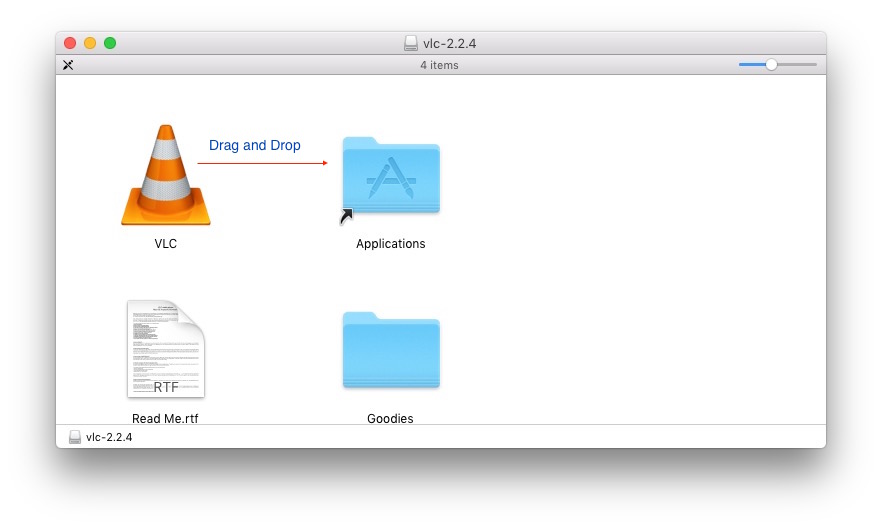Screen dimensions: 882x528
Task: Select the Goodies folder icon
Action: coord(391,350)
